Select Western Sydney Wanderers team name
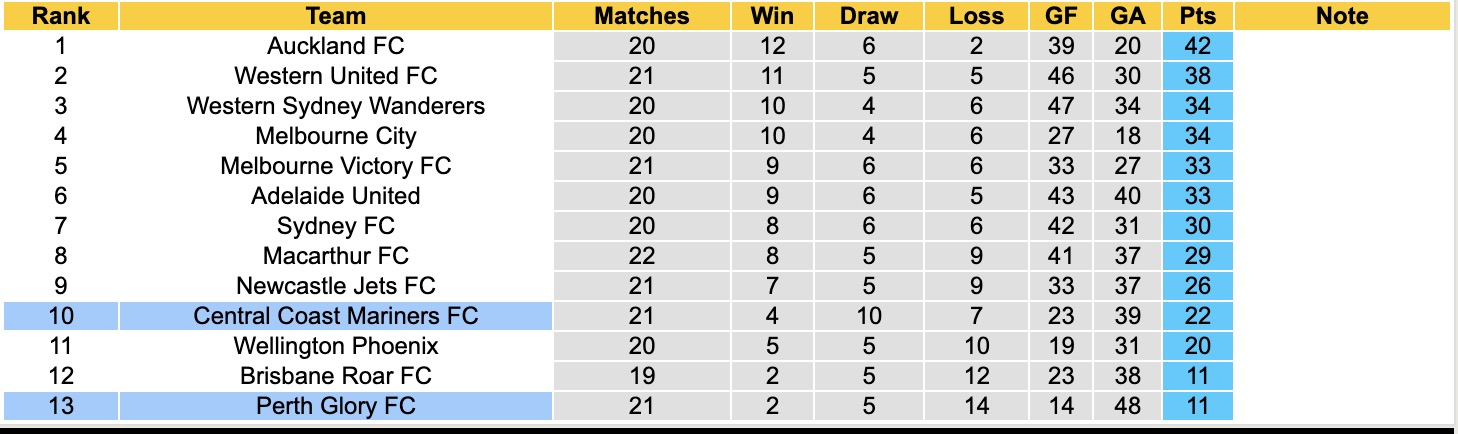This screenshot has height=434, width=1458. [336, 106]
